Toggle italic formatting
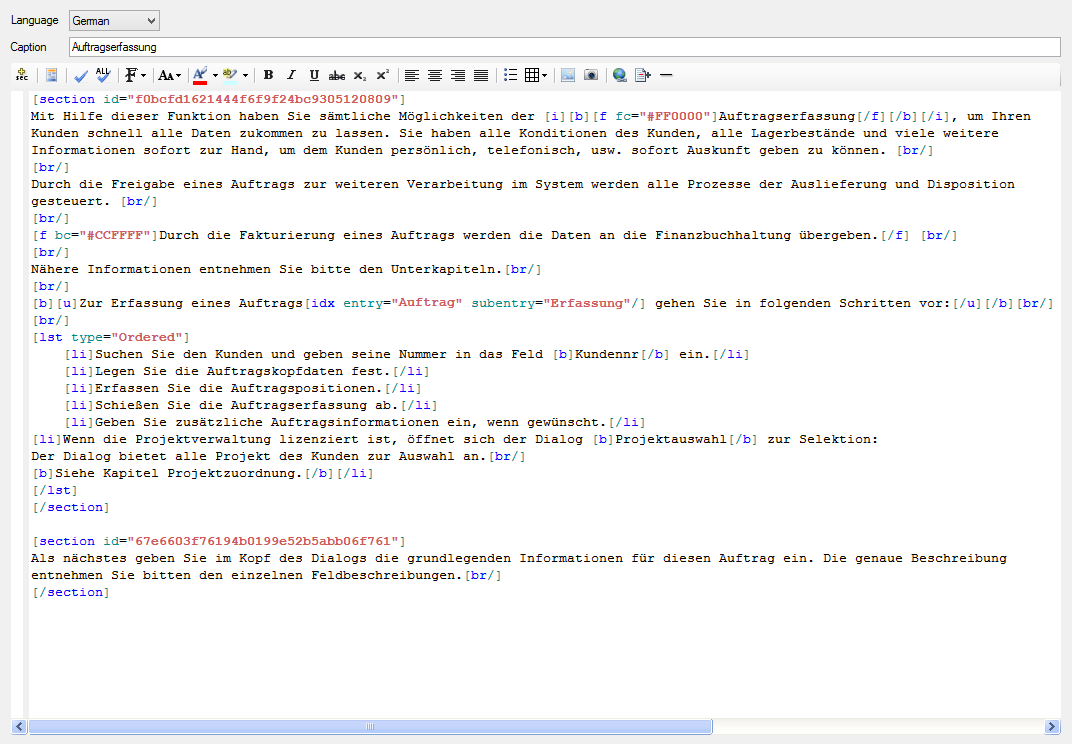Viewport: 1072px width, 744px height. [291, 75]
